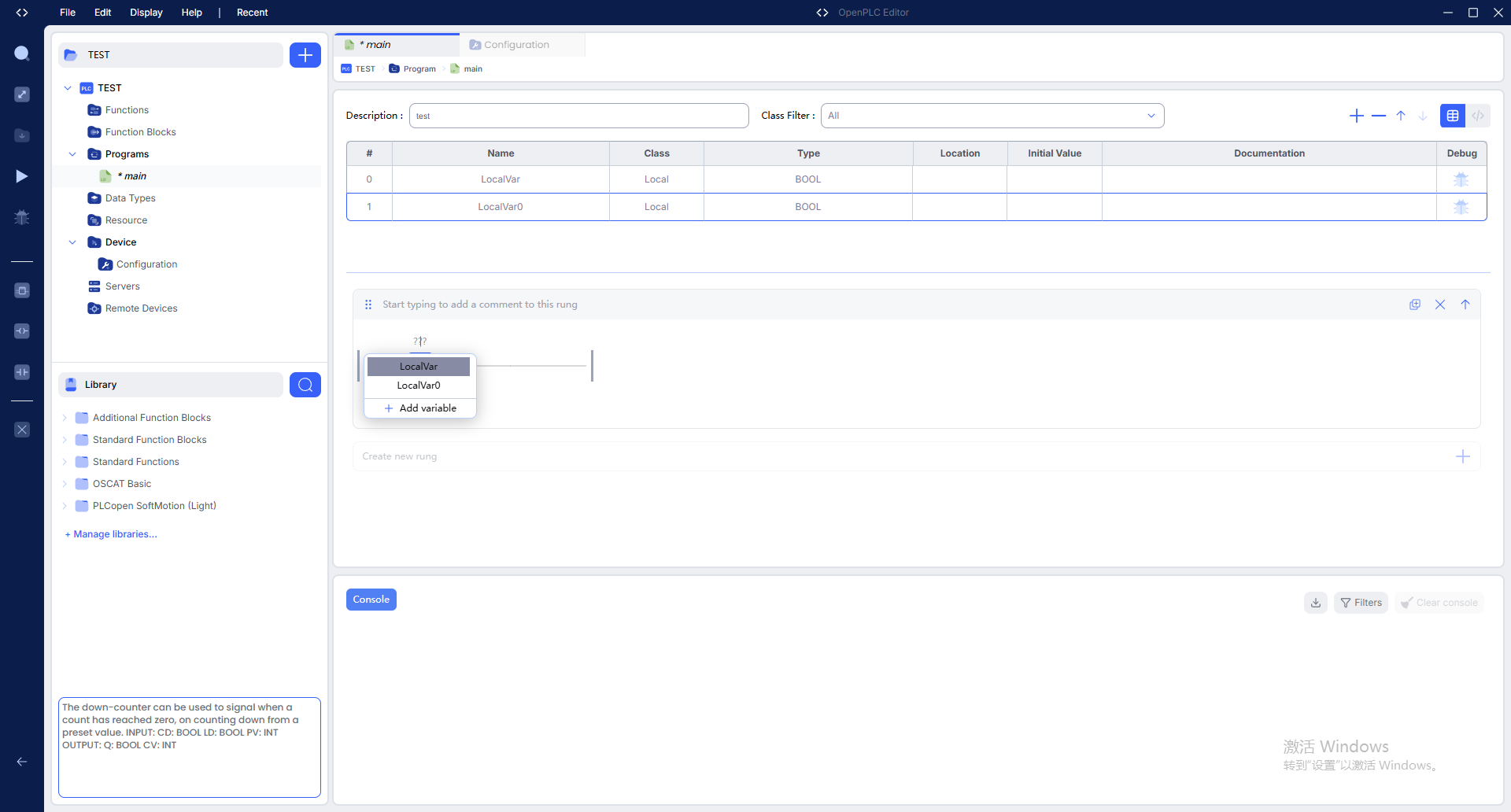The height and width of the screenshot is (812, 1511).
Task: Collapse the Device tree node
Action: pyautogui.click(x=72, y=242)
